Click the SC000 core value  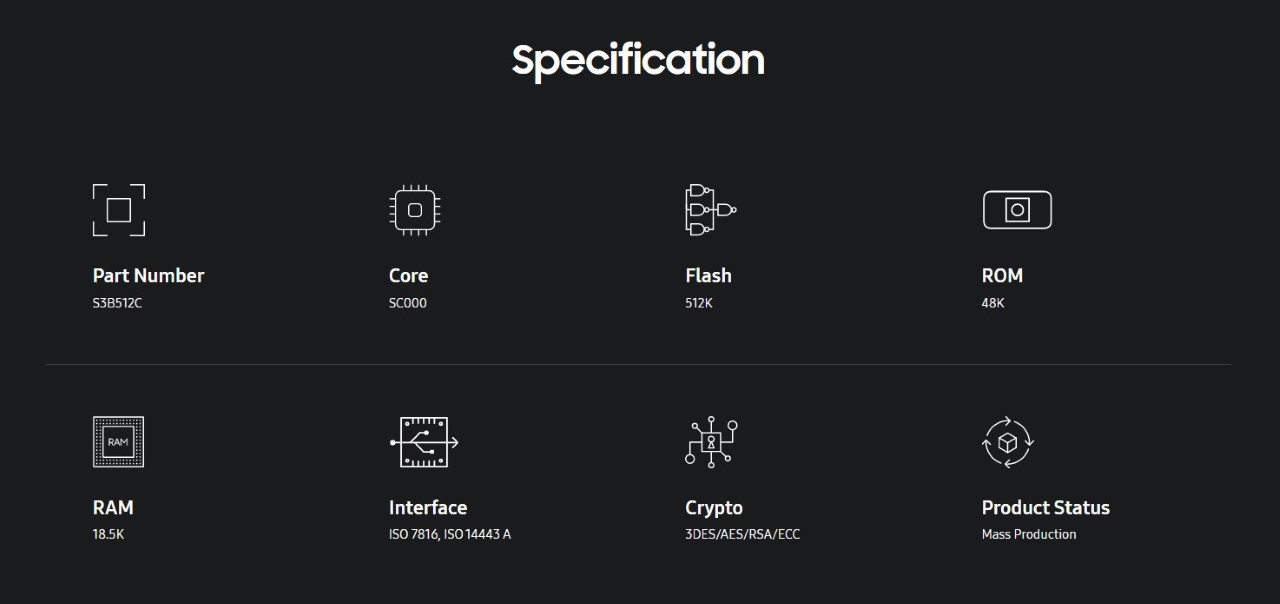point(408,303)
